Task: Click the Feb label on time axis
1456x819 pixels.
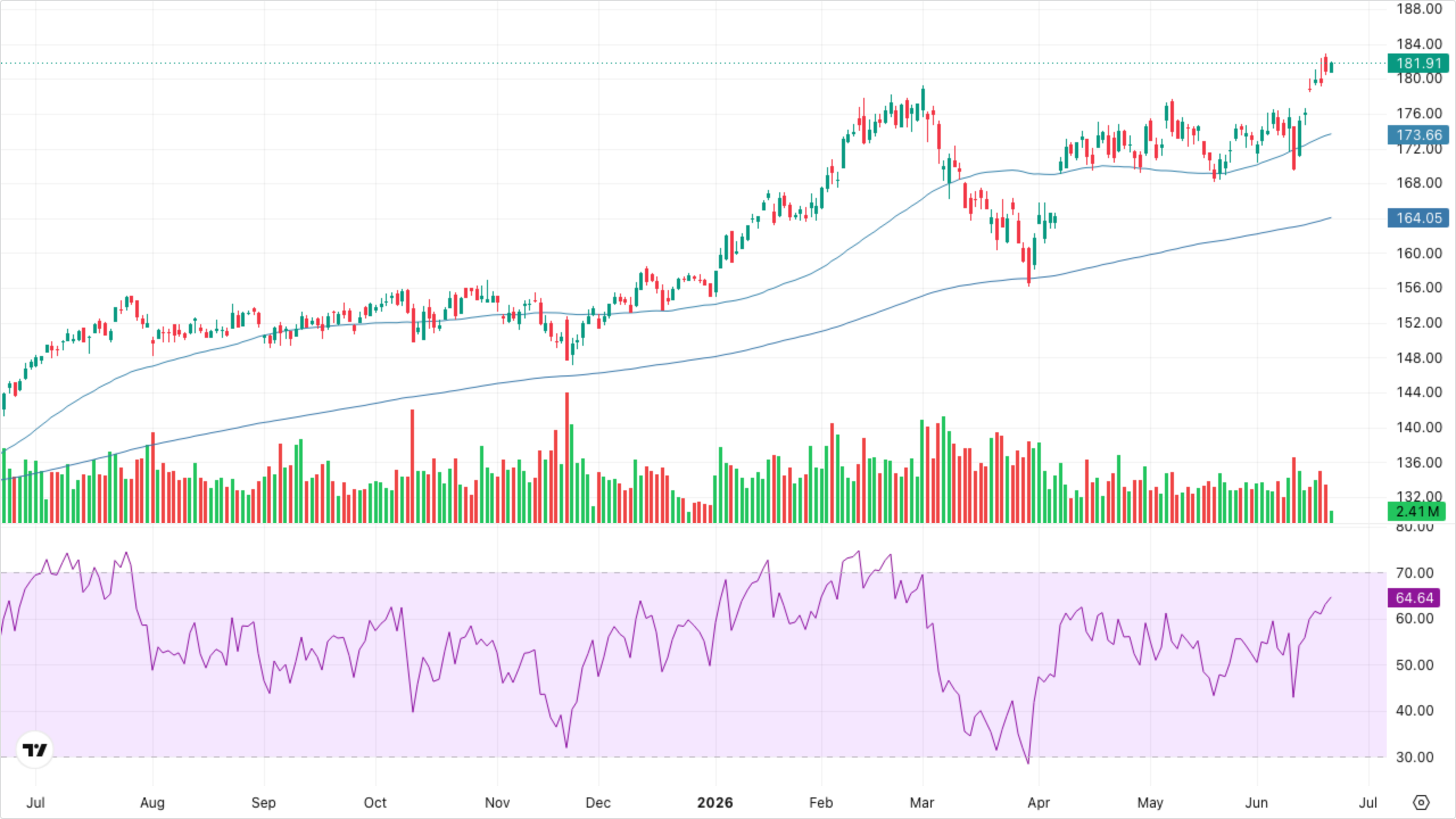Action: [821, 803]
